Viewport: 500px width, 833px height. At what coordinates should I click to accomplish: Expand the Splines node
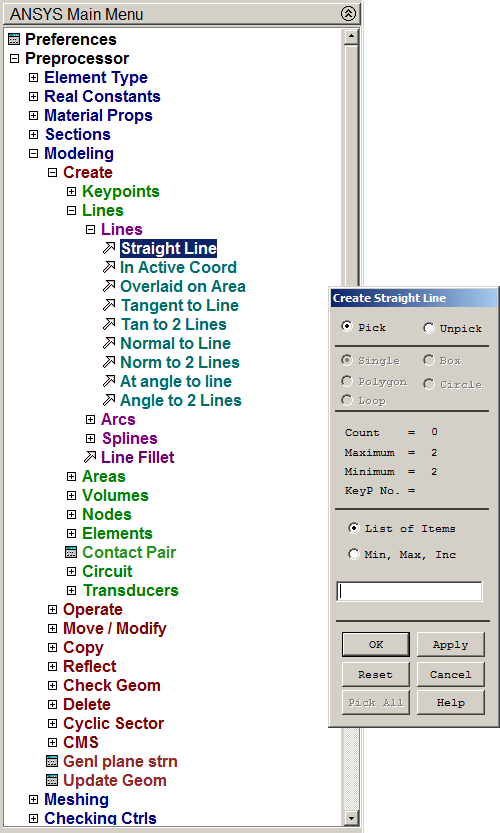point(90,438)
